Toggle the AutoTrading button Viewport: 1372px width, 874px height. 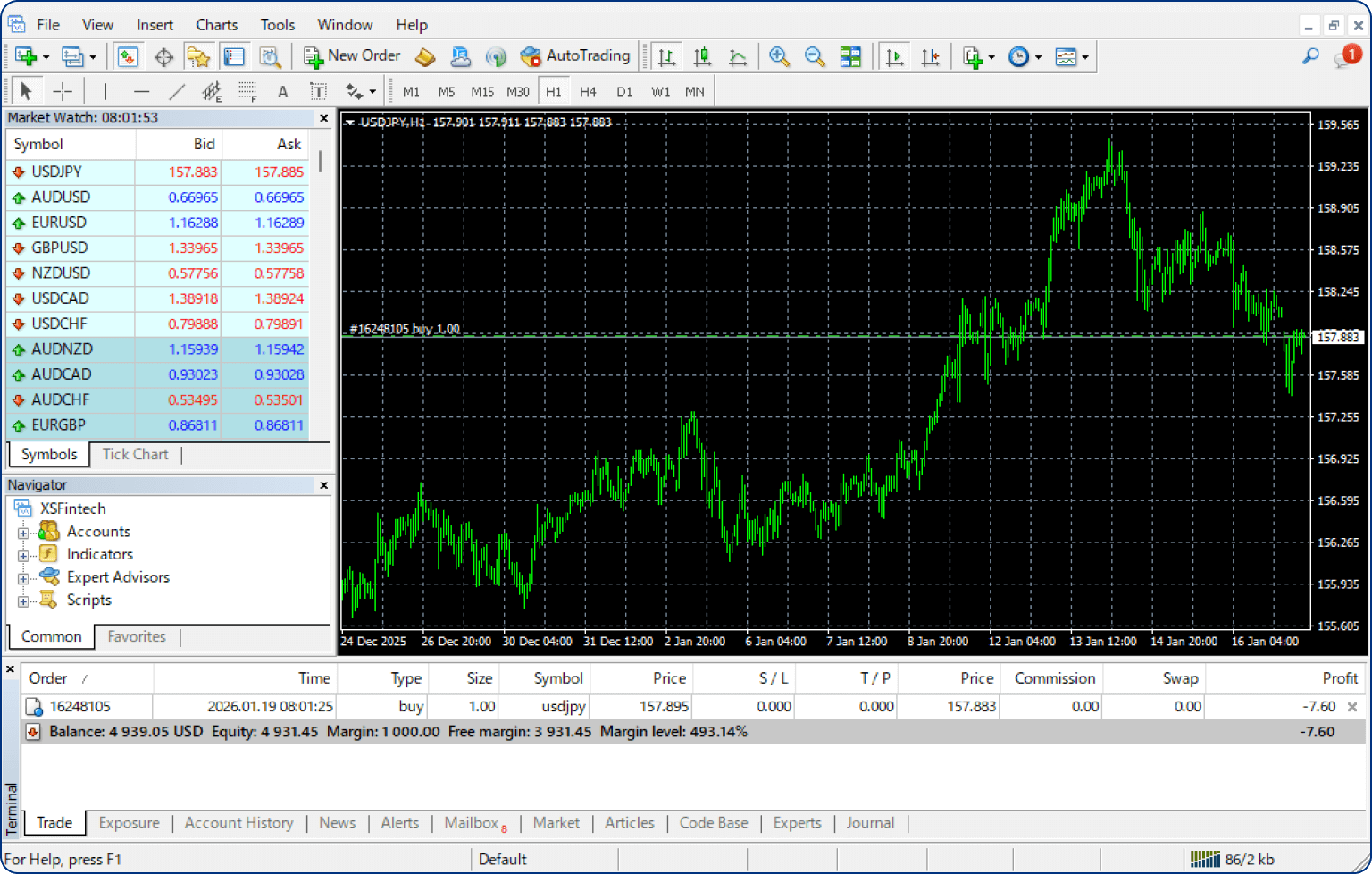coord(575,56)
